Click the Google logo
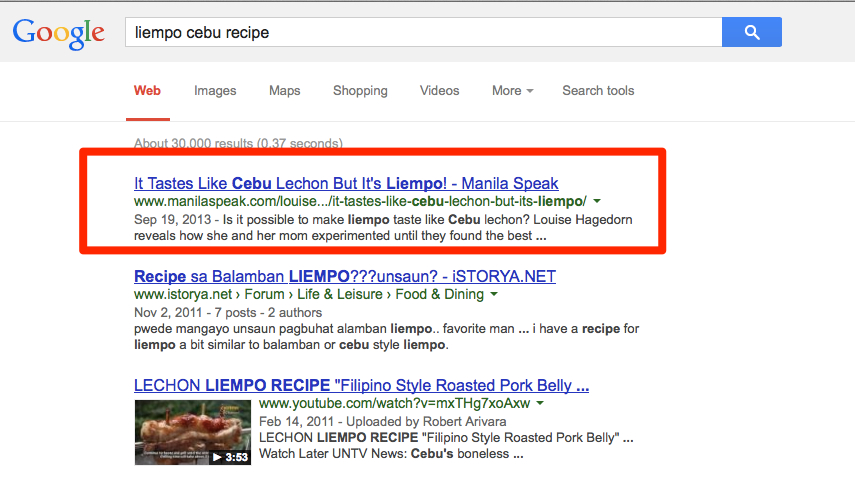Image resolution: width=855 pixels, height=480 pixels. click(x=58, y=33)
